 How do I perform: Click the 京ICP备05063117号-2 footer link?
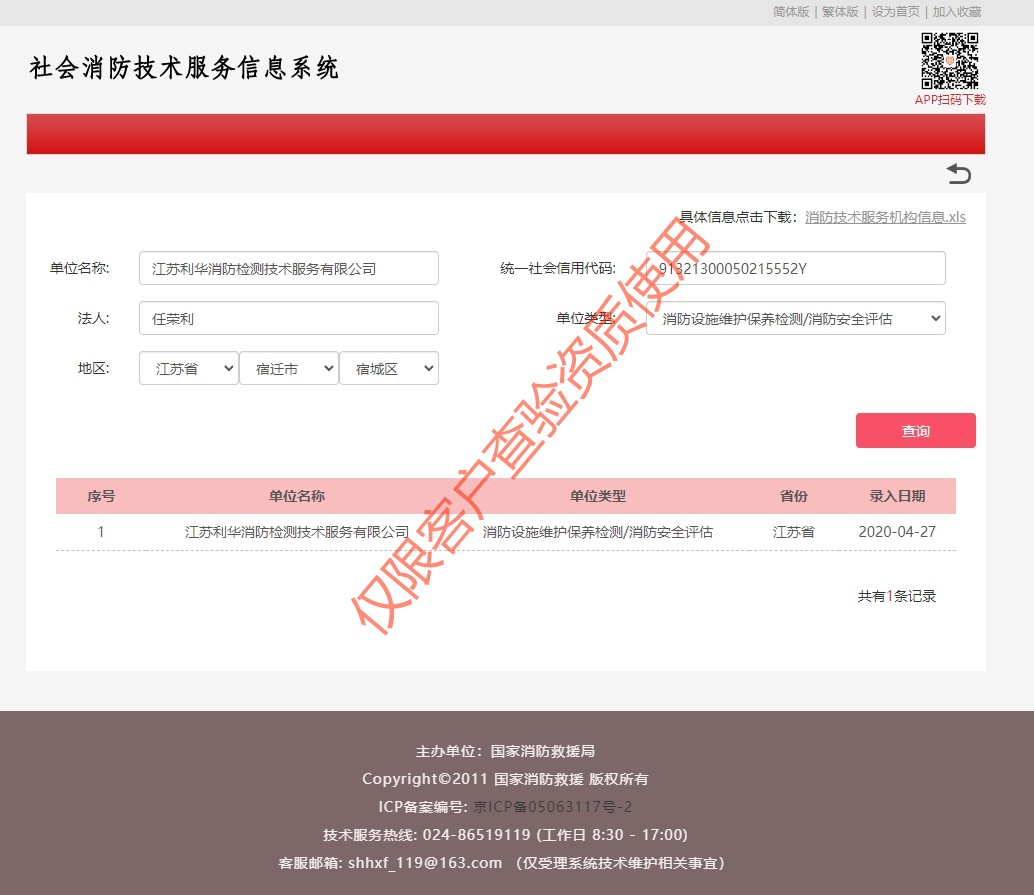click(553, 807)
